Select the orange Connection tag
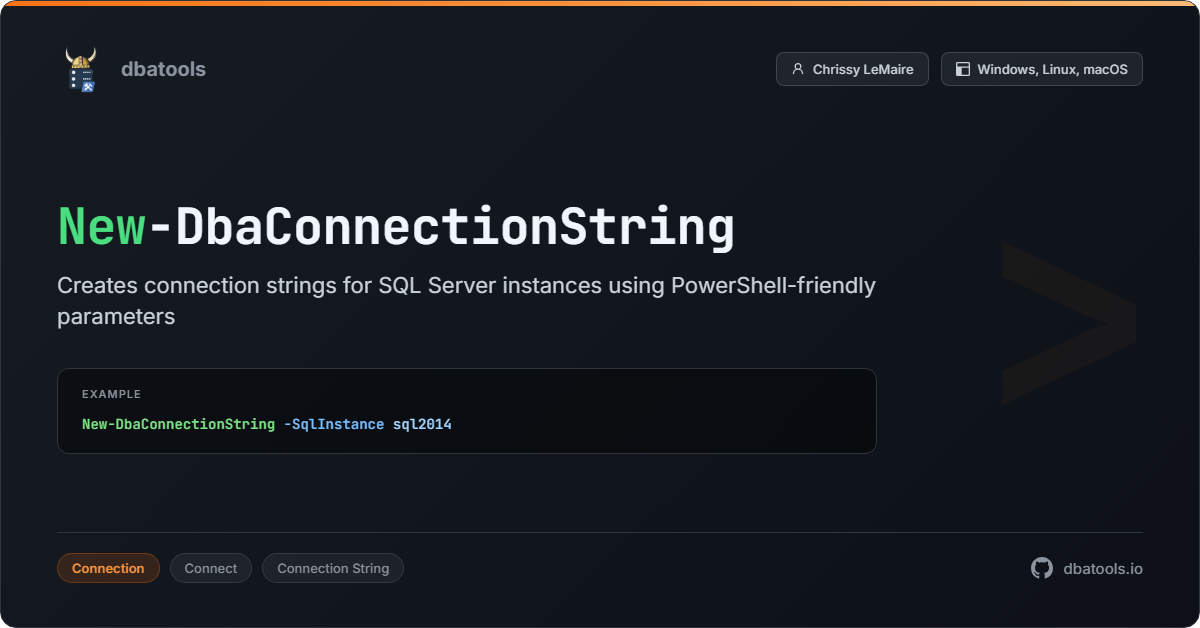The width and height of the screenshot is (1200, 628). [108, 568]
